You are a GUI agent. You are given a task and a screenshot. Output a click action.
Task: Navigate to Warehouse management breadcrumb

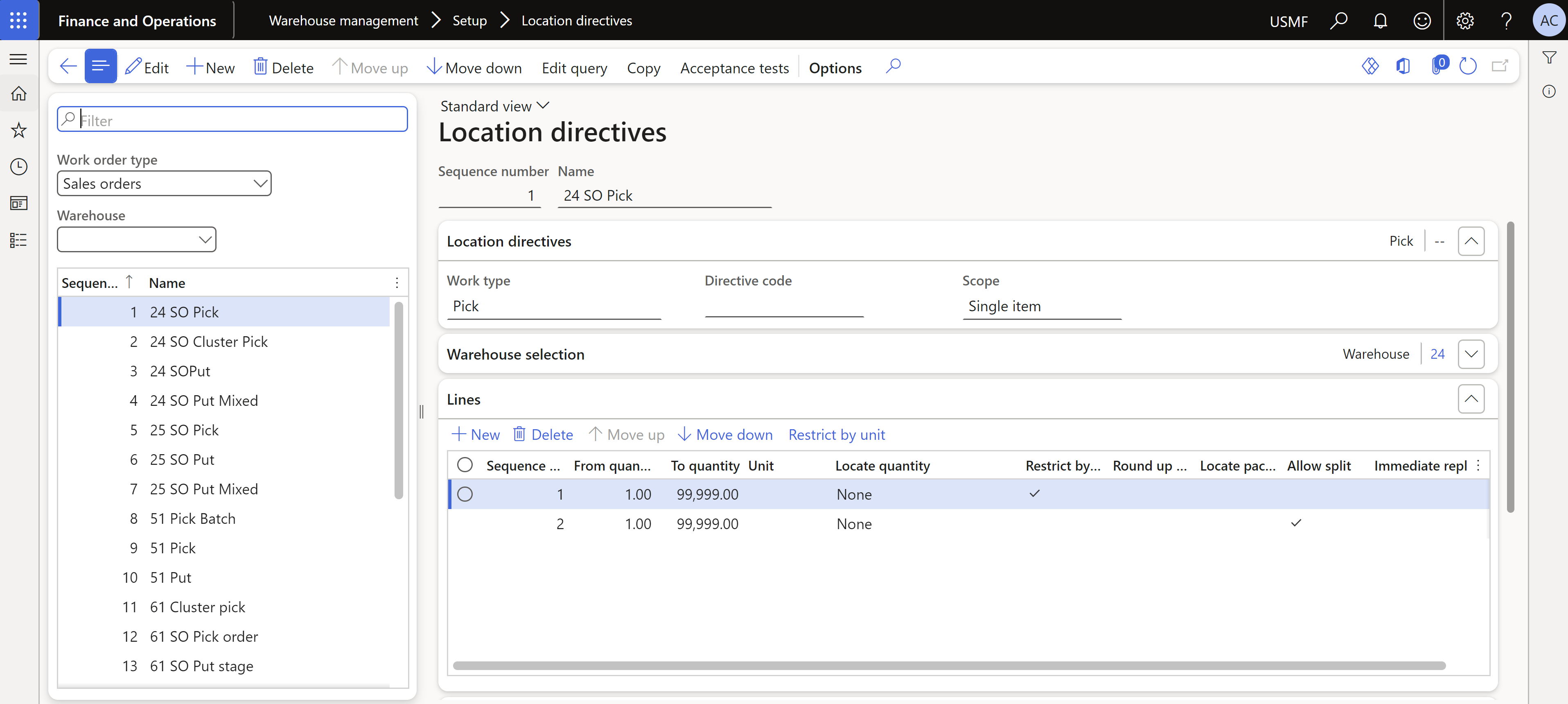click(x=343, y=20)
